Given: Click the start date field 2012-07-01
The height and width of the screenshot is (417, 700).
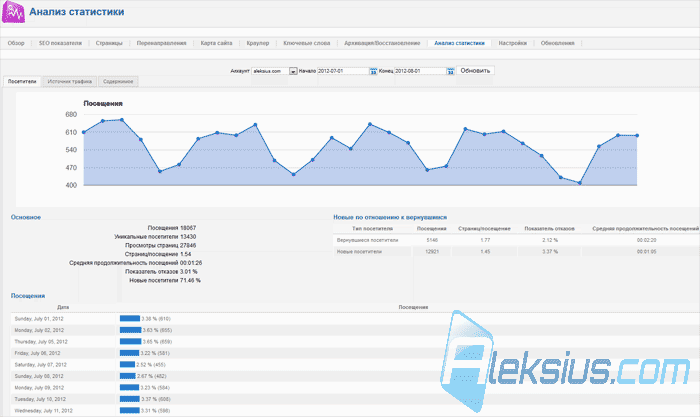Looking at the screenshot, I should click(x=343, y=71).
